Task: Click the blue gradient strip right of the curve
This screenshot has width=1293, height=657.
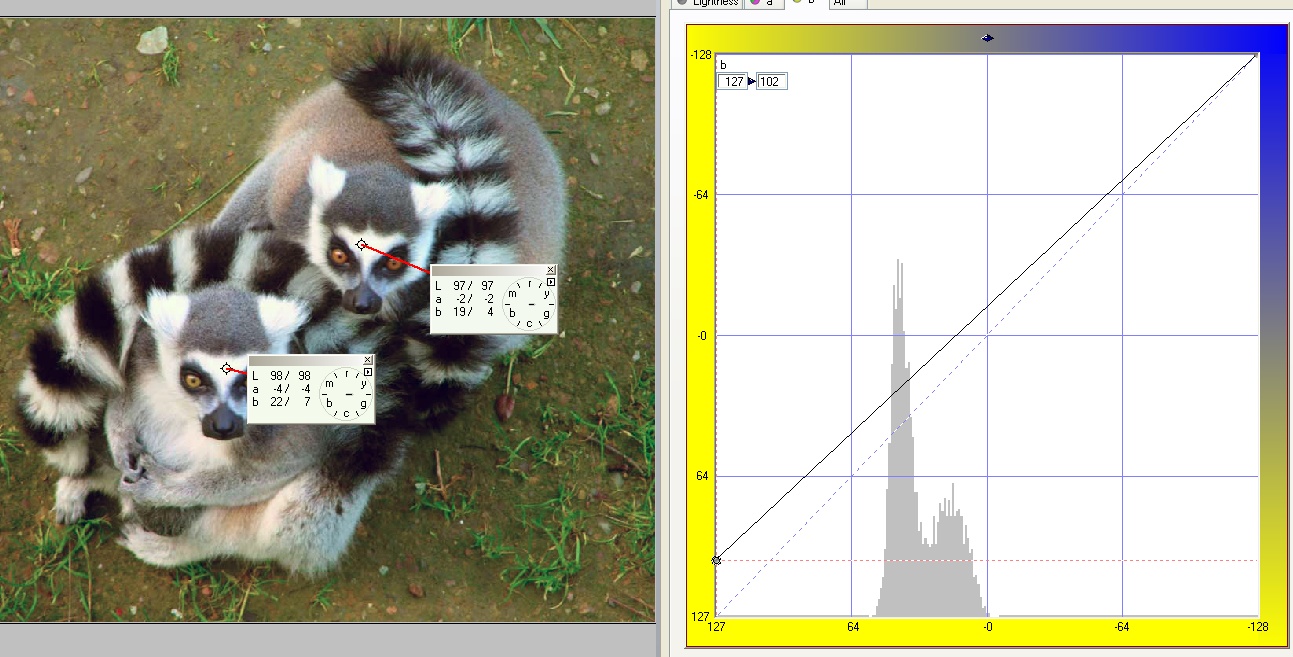Action: 1273,335
